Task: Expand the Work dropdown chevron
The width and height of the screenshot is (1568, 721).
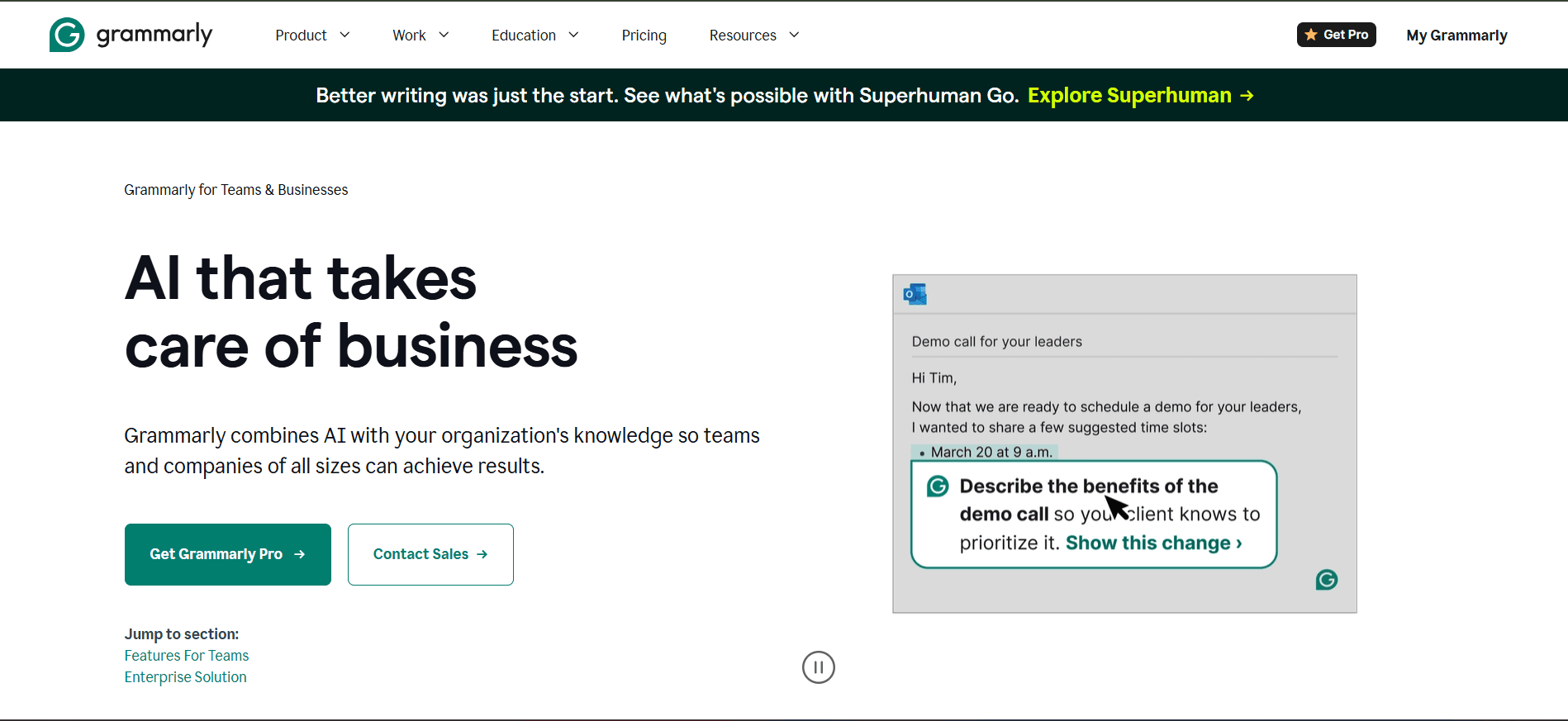Action: coord(444,35)
